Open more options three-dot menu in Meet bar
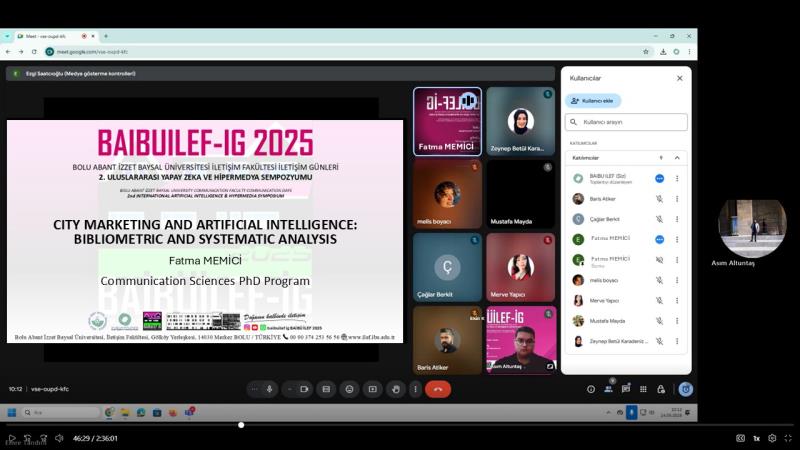 point(415,389)
